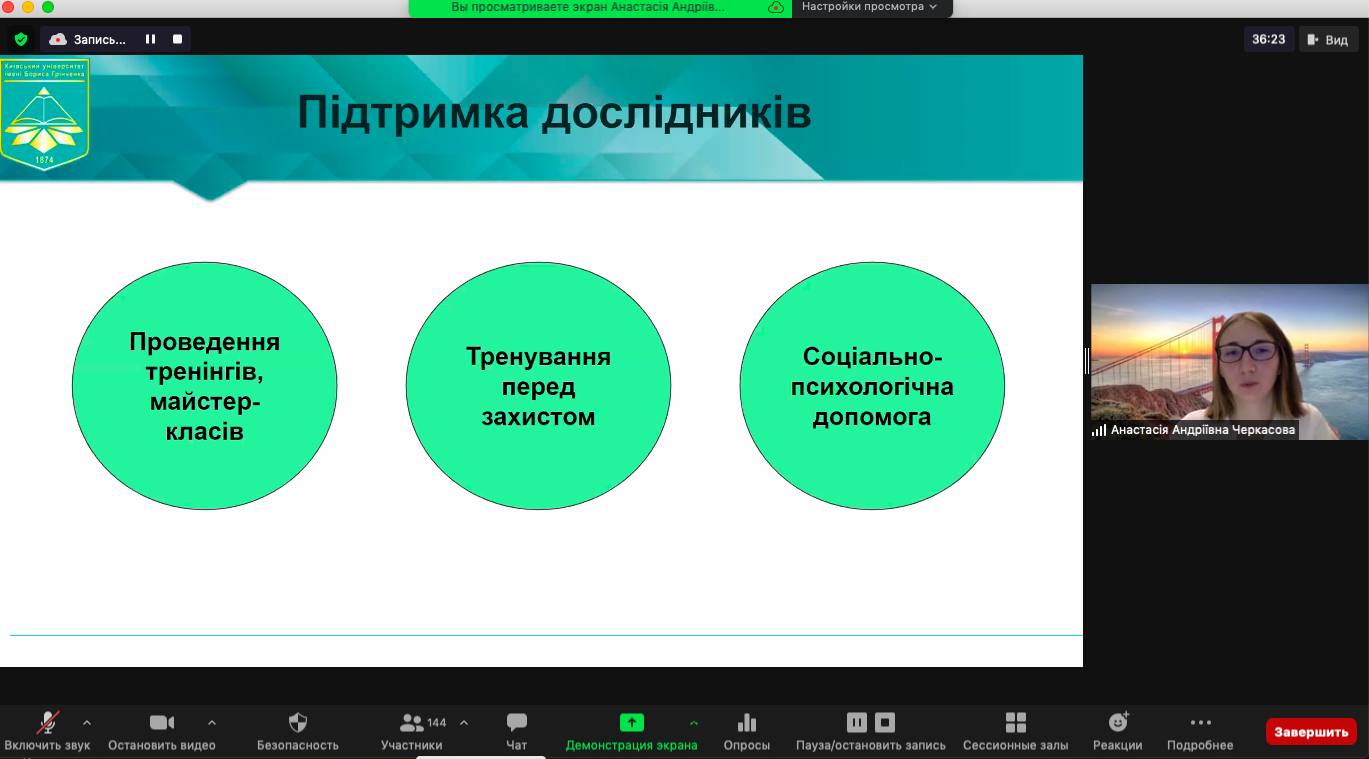Click the red Завершить button
The height and width of the screenshot is (759, 1369).
(1310, 732)
